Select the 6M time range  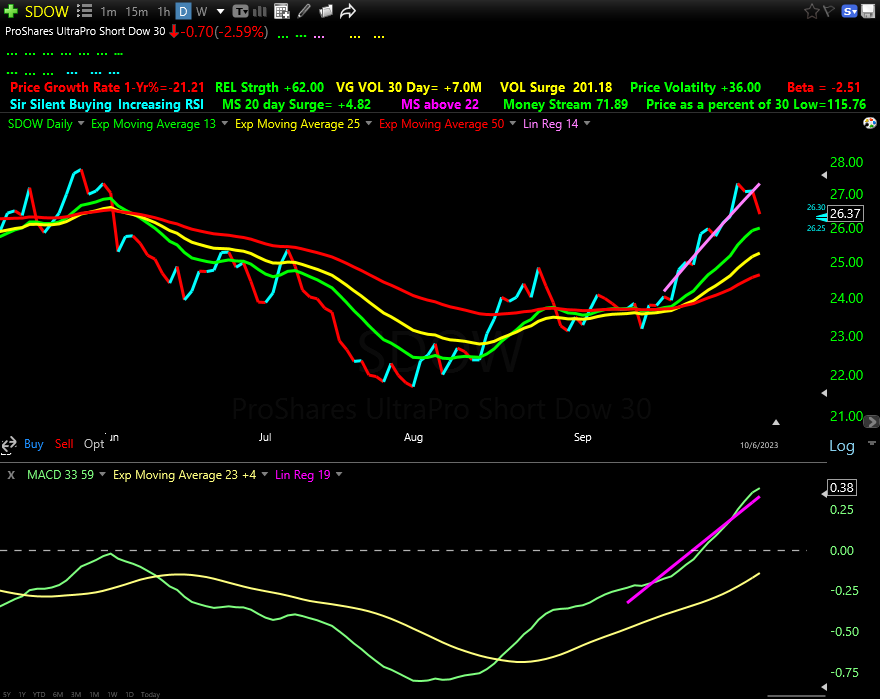(x=58, y=694)
